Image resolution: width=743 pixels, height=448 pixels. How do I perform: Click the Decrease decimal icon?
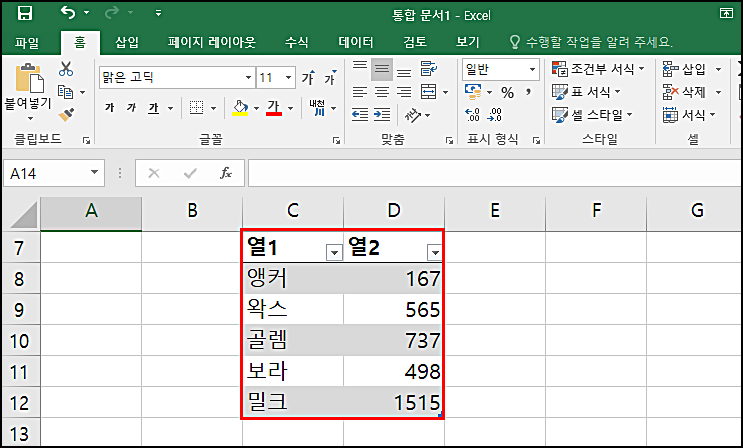(495, 115)
